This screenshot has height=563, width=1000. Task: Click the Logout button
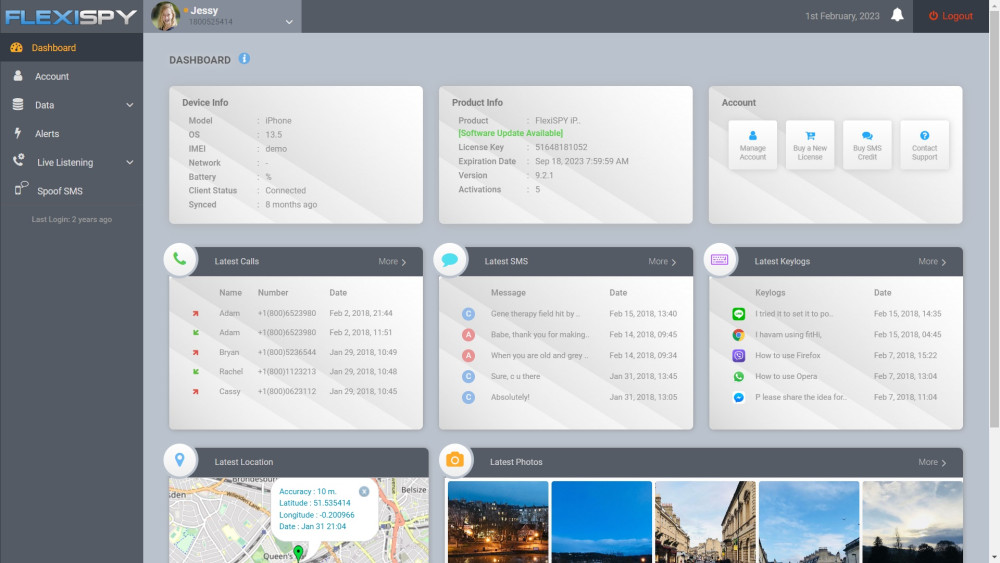[x=950, y=16]
